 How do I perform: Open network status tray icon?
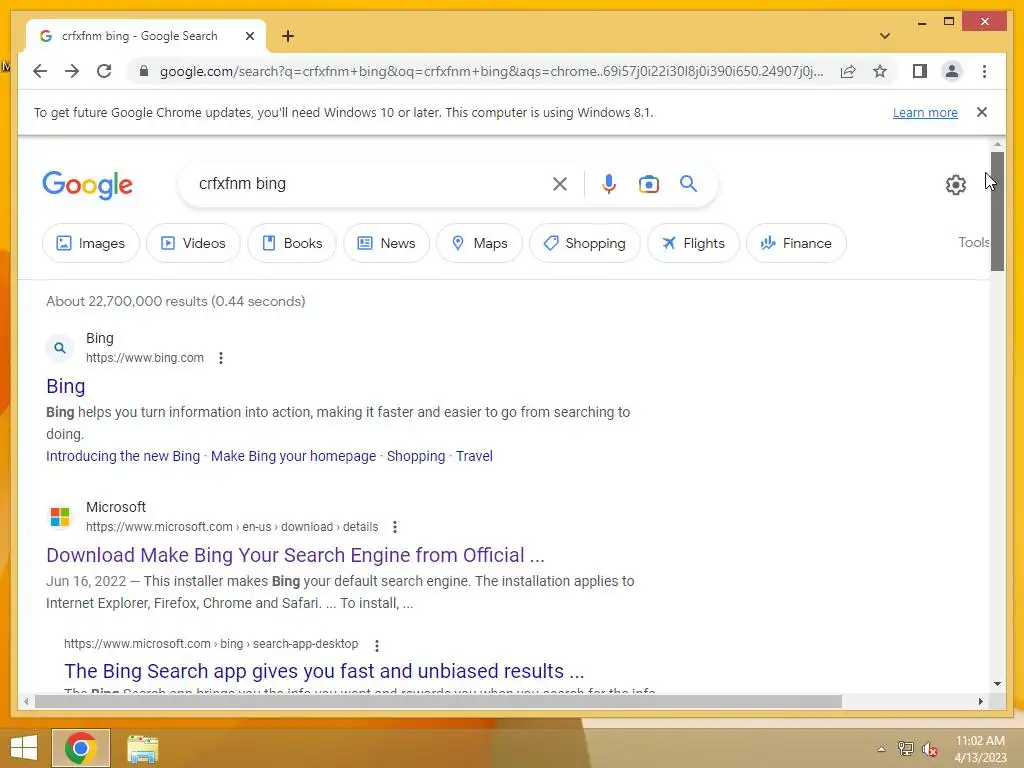(x=905, y=749)
